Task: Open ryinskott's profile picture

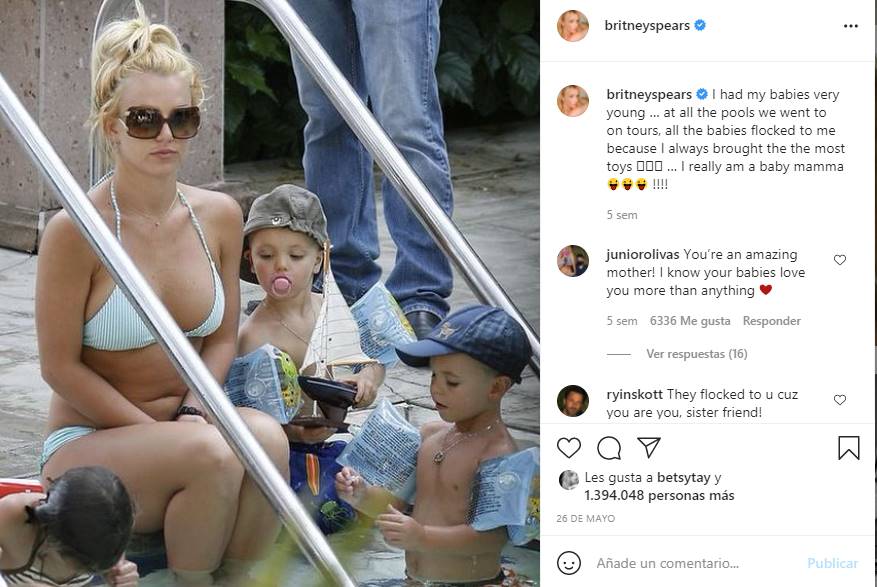Action: [573, 400]
